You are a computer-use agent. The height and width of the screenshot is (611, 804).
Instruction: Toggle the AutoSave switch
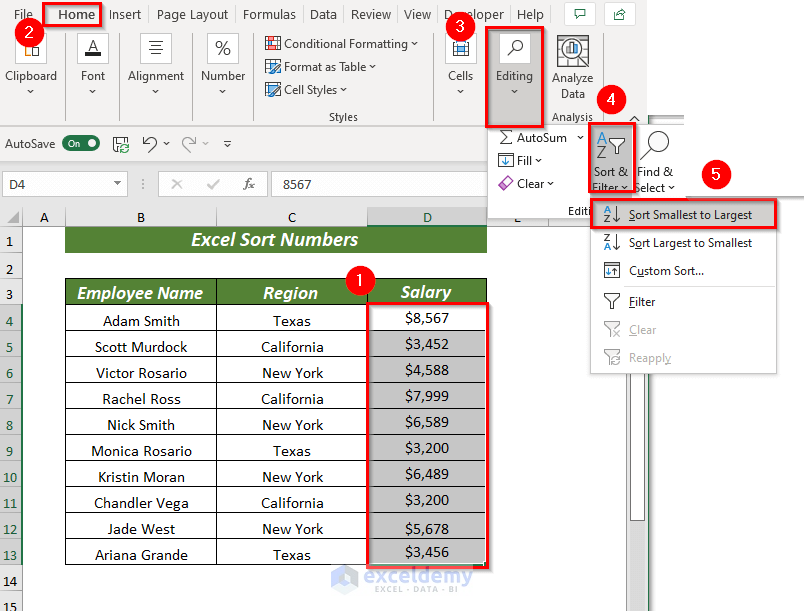81,144
